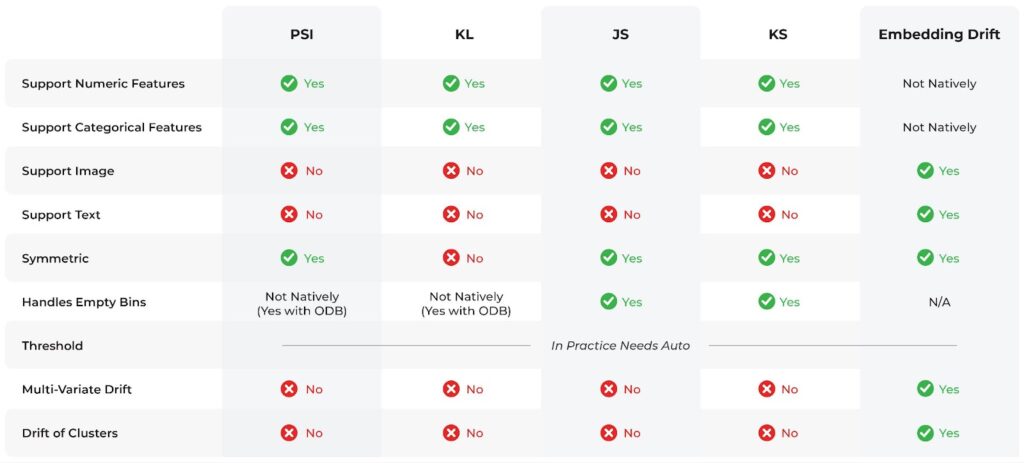The height and width of the screenshot is (463, 1024).
Task: Click green check for Embedding Drift of Clusters
Action: coord(925,433)
